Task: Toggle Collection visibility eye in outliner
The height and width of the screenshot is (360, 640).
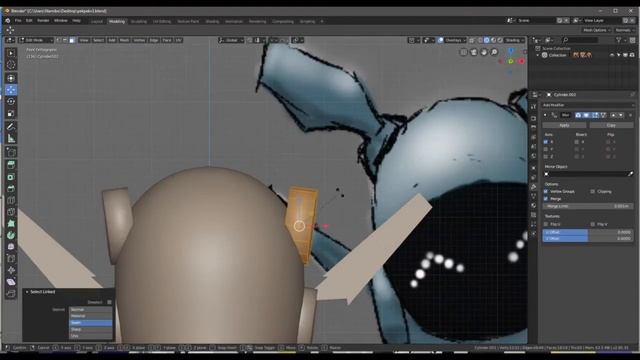Action: click(x=611, y=55)
